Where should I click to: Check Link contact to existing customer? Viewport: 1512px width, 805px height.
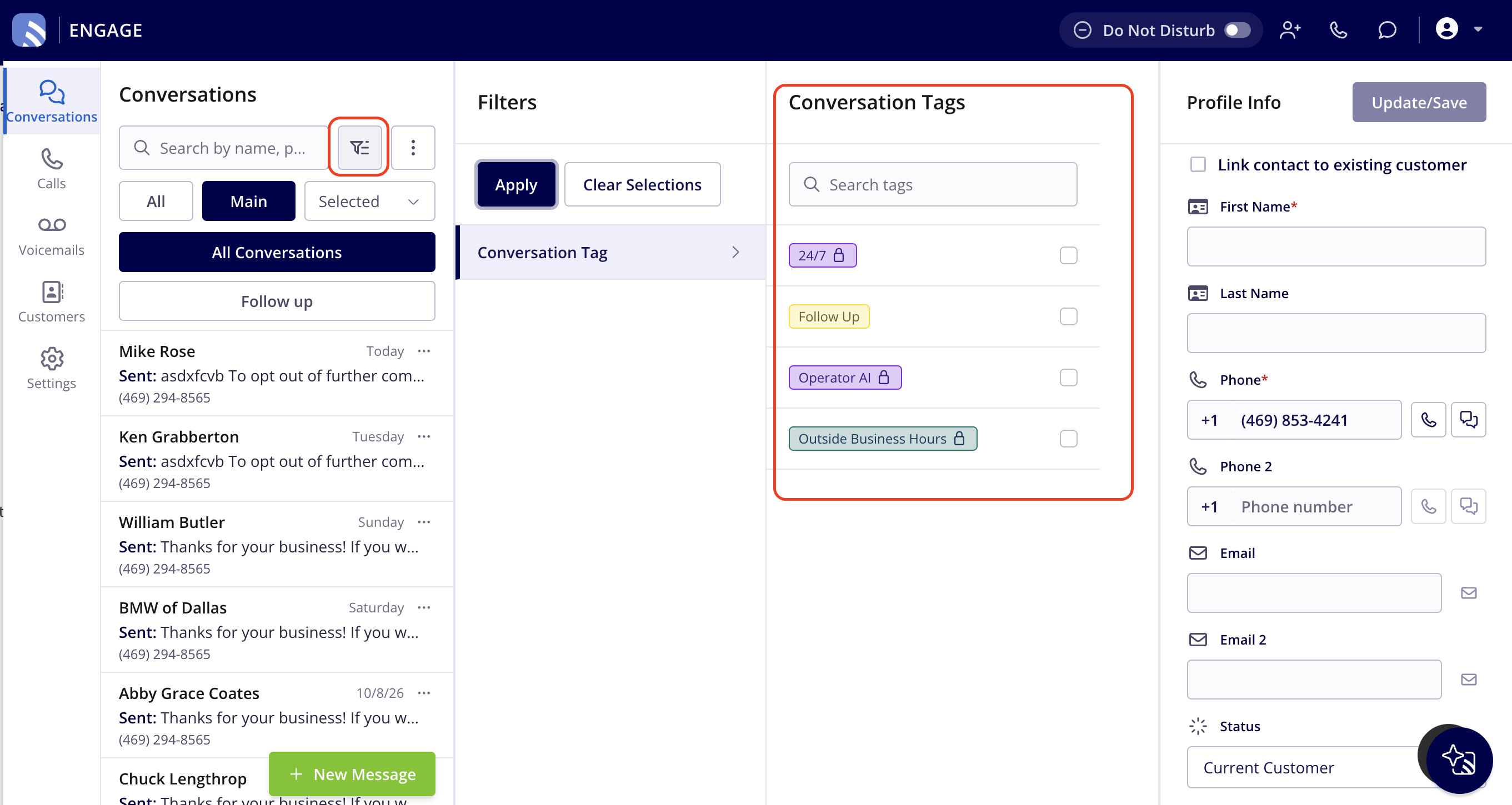coord(1198,164)
